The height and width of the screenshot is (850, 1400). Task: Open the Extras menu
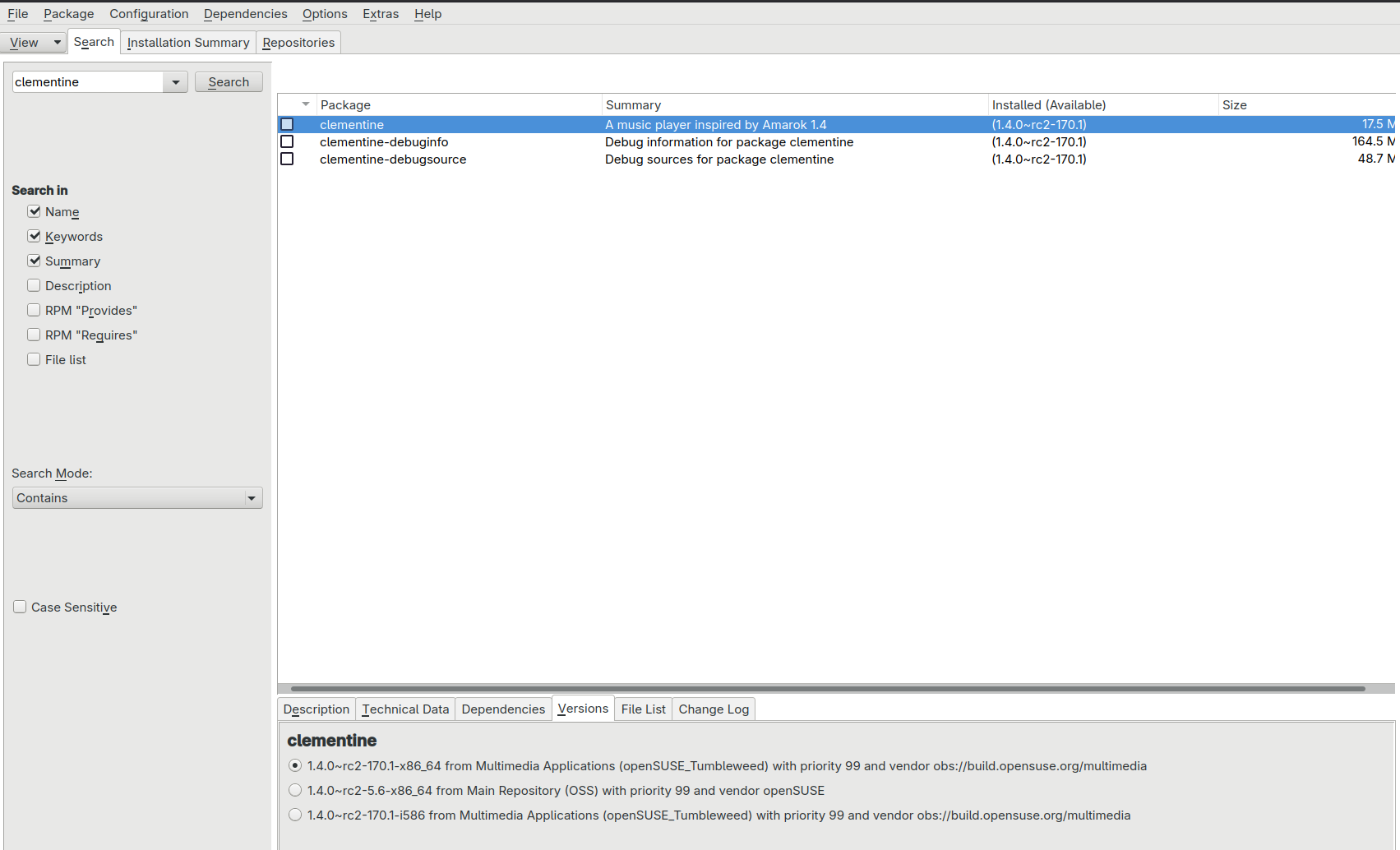pos(381,14)
